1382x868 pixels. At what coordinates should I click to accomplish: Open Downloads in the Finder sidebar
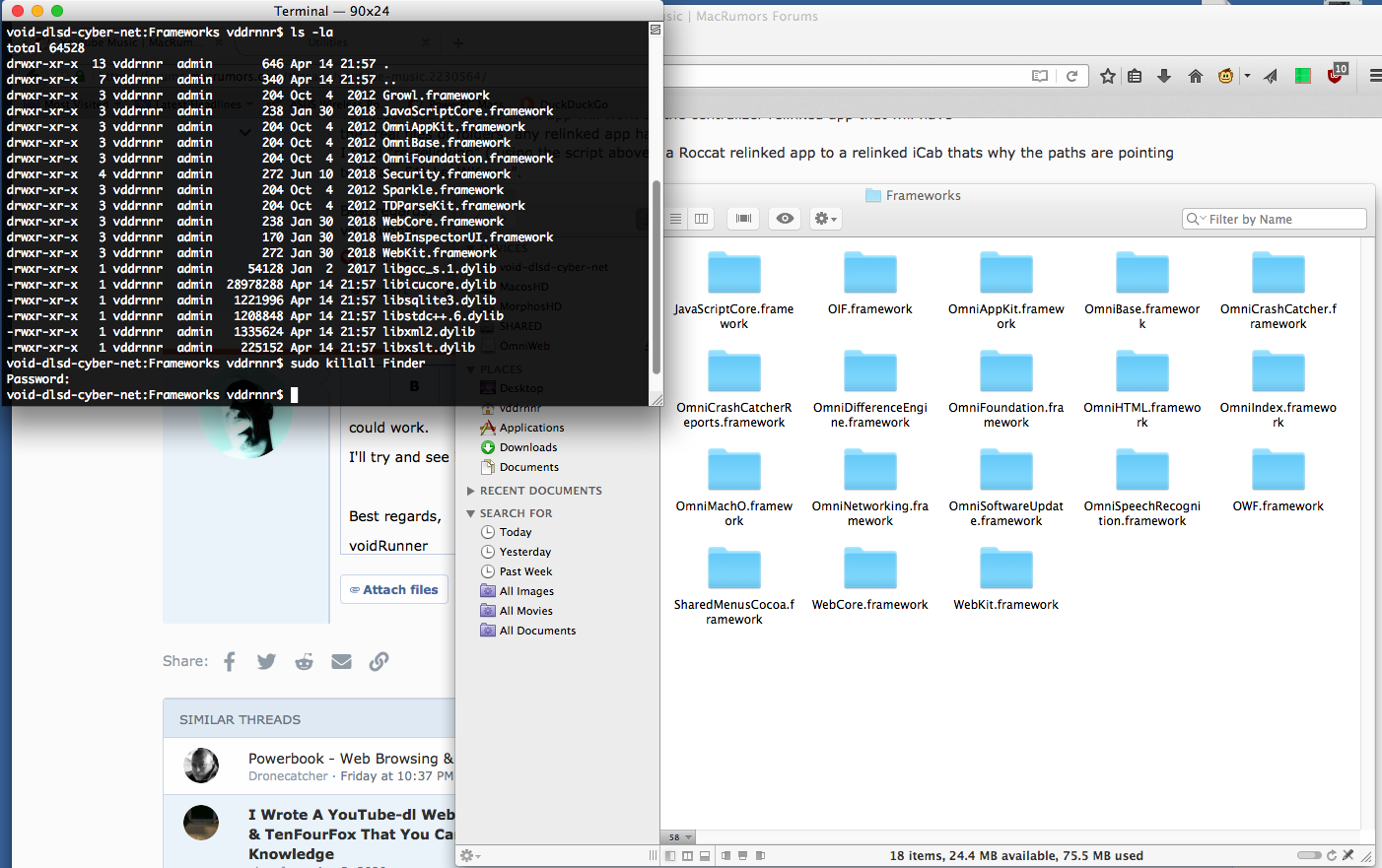point(518,447)
